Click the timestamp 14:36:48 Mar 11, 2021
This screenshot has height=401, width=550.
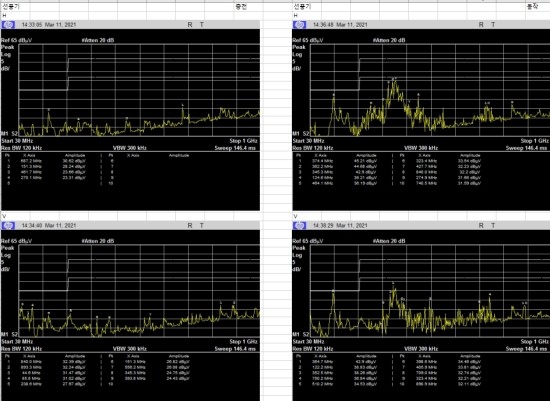[x=340, y=25]
